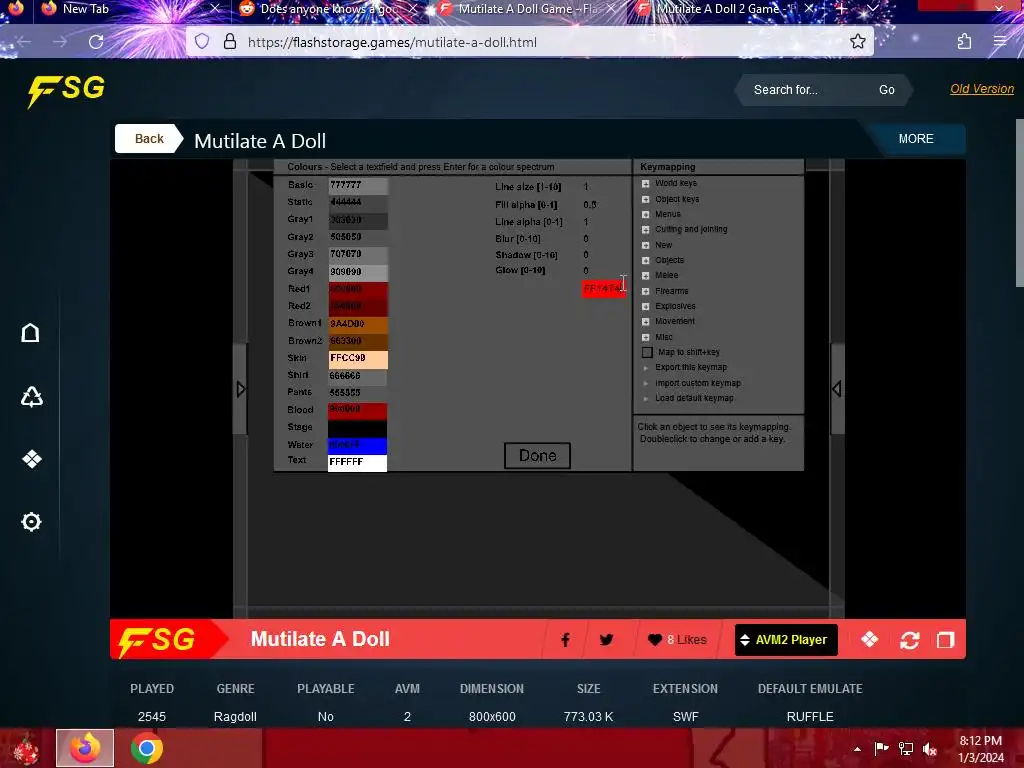Bookmark this page with star icon
The image size is (1024, 768).
pos(857,42)
